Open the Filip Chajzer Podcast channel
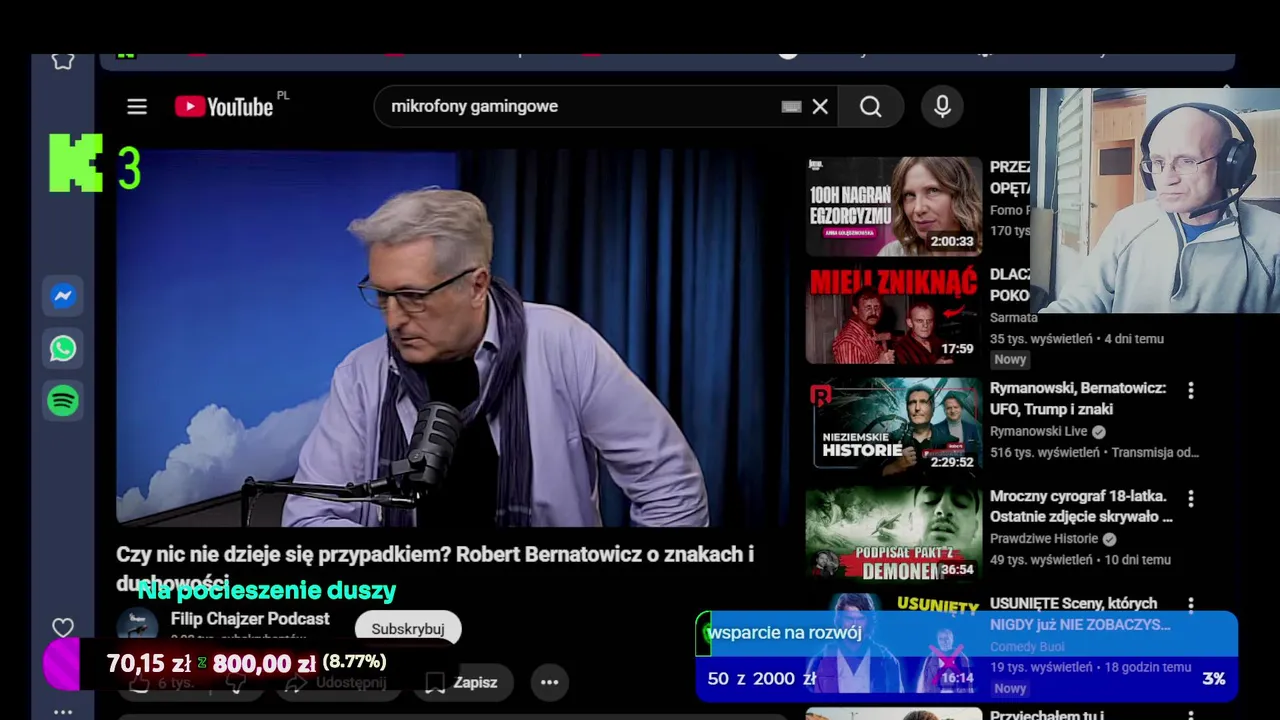This screenshot has width=1280, height=720. click(x=250, y=619)
